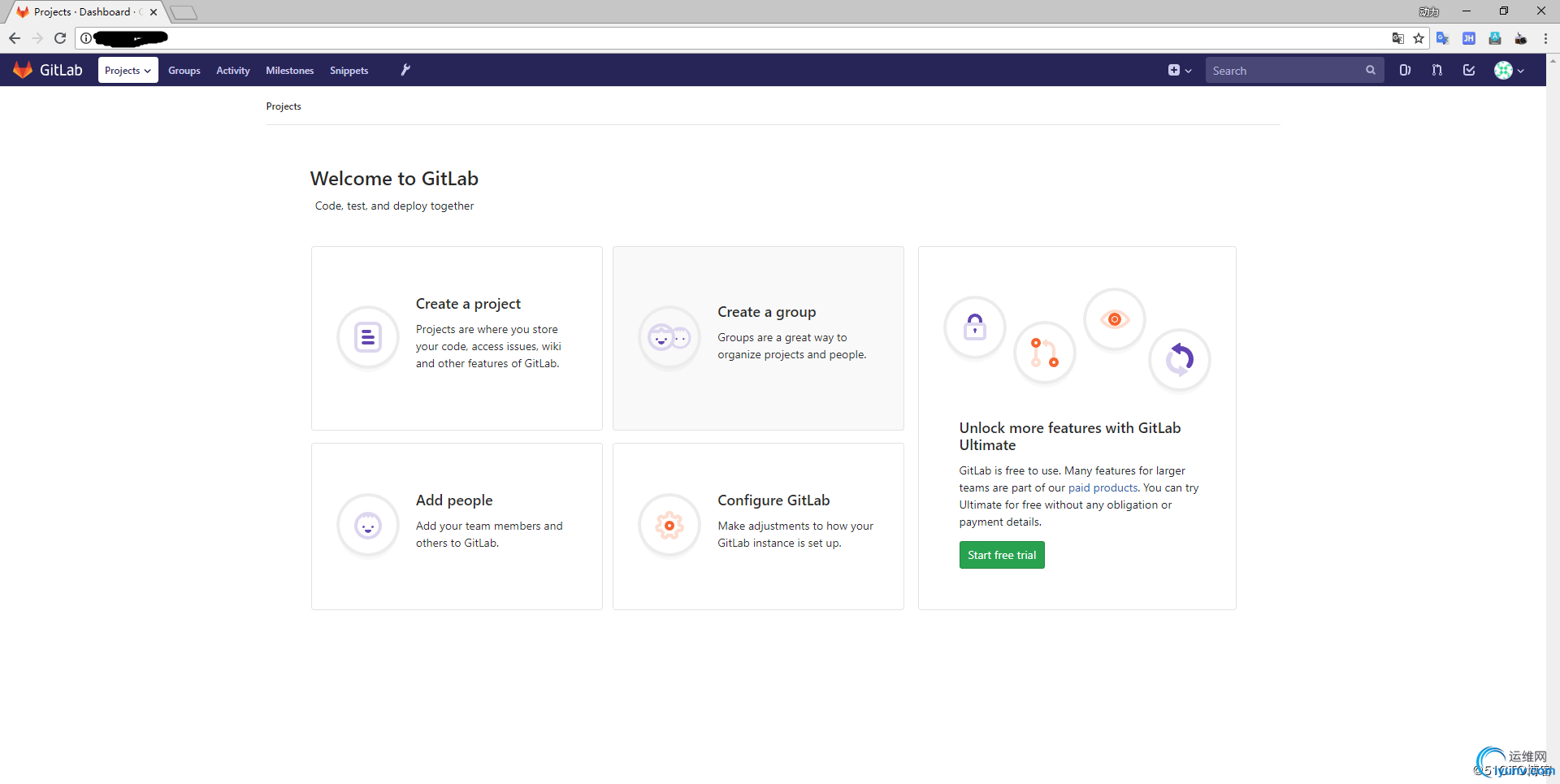This screenshot has height=784, width=1560.
Task: Click the browser forward arrow
Action: point(37,38)
